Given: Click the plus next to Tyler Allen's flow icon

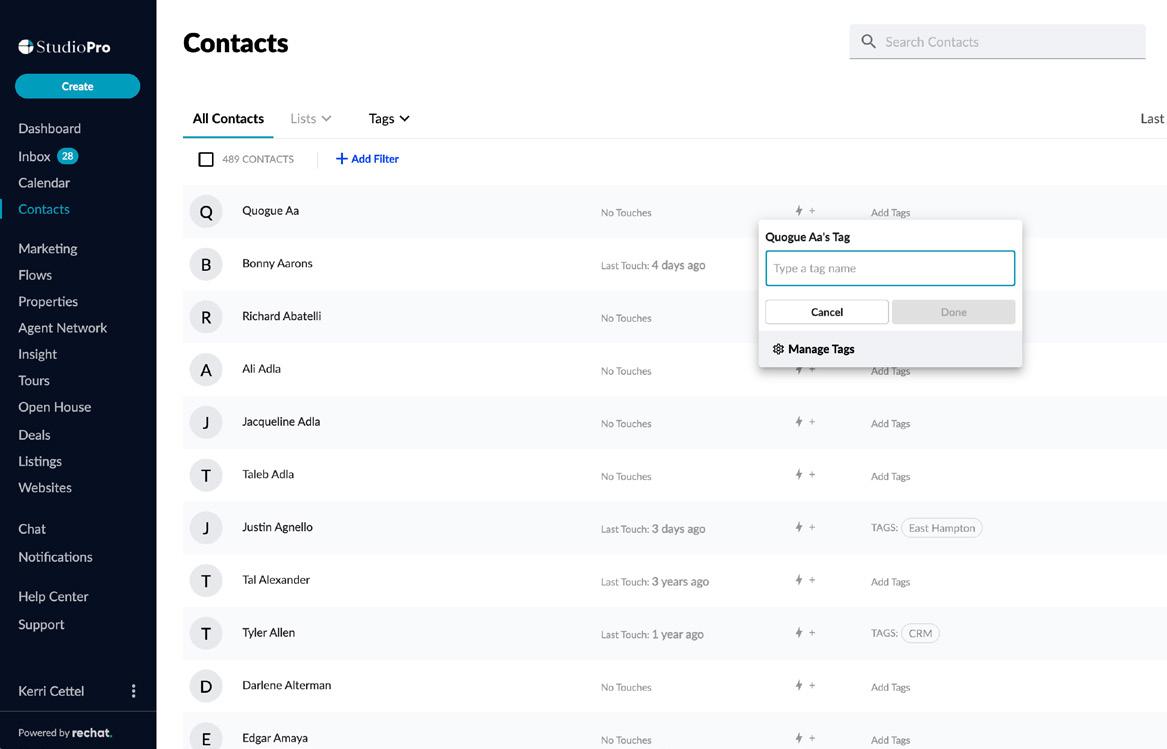Looking at the screenshot, I should point(812,633).
